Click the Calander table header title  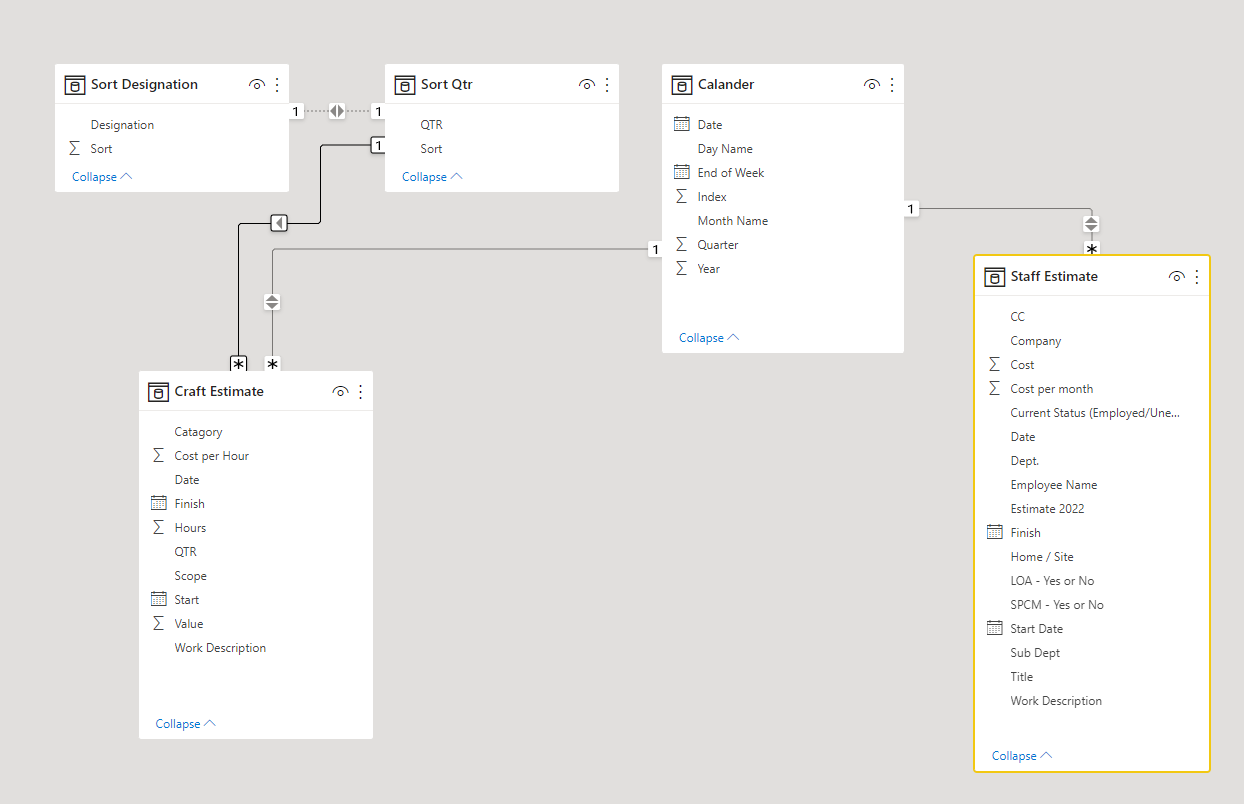coord(726,85)
